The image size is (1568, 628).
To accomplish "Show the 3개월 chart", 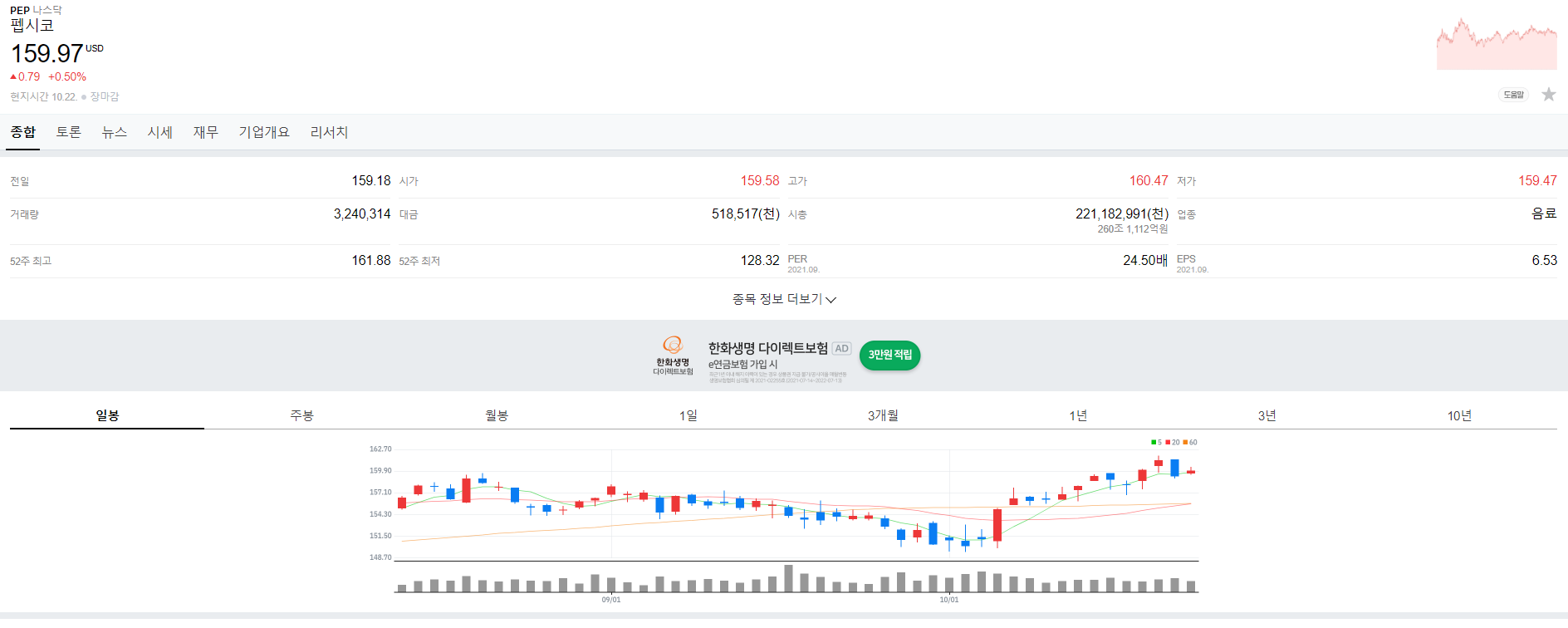I will coord(883,415).
